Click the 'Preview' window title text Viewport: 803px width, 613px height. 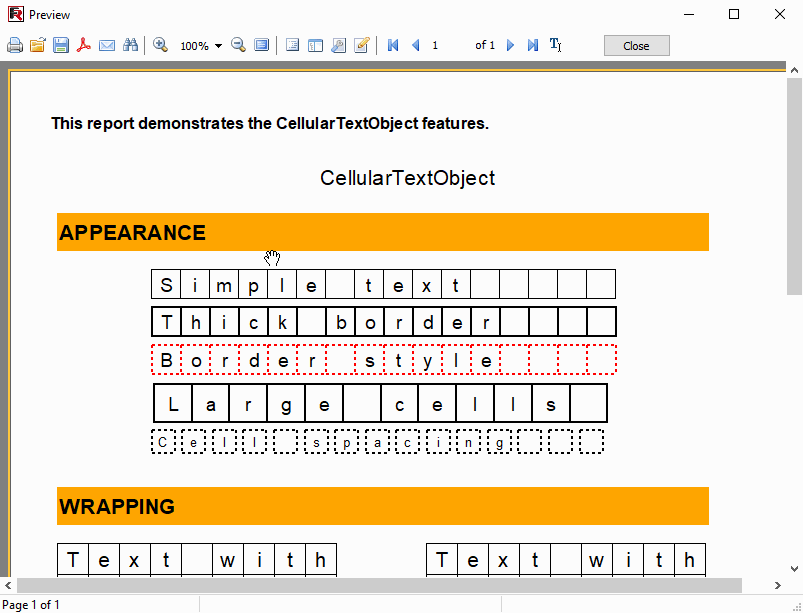point(50,15)
